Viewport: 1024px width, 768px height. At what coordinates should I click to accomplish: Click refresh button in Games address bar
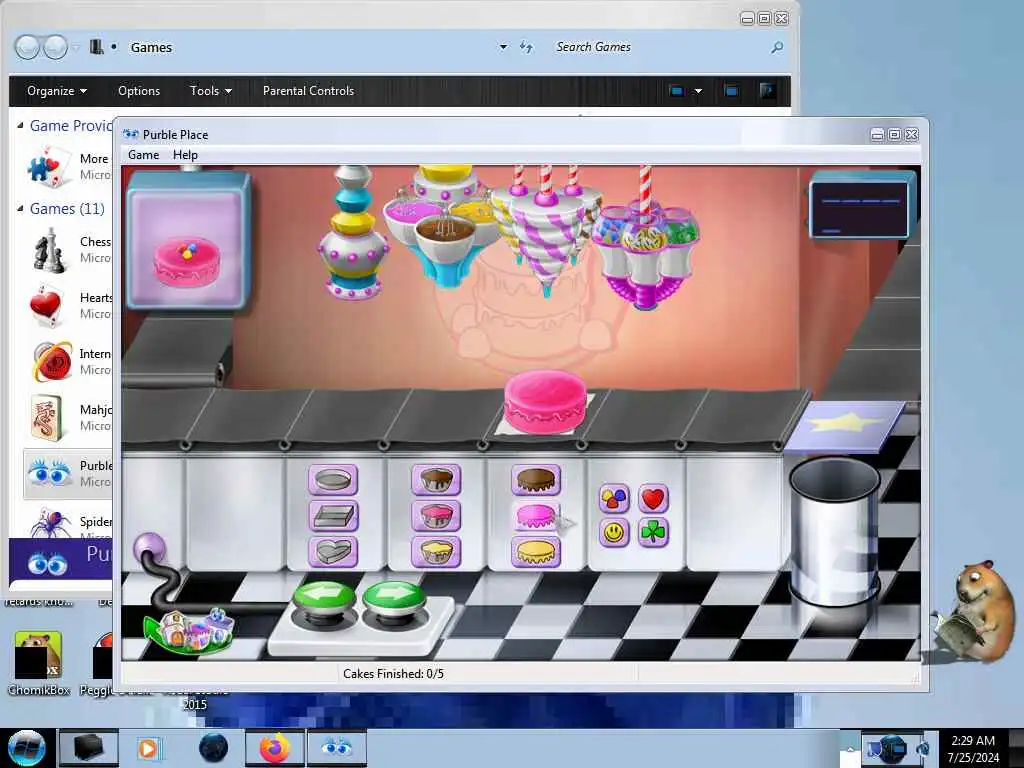526,47
